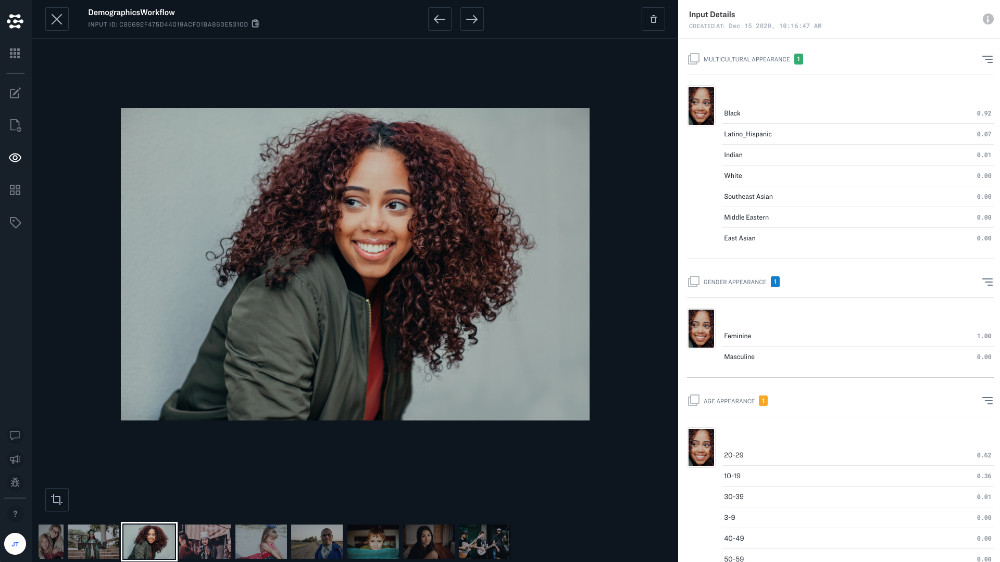
Task: Open the user avatar at sidebar bottom
Action: pos(15,544)
